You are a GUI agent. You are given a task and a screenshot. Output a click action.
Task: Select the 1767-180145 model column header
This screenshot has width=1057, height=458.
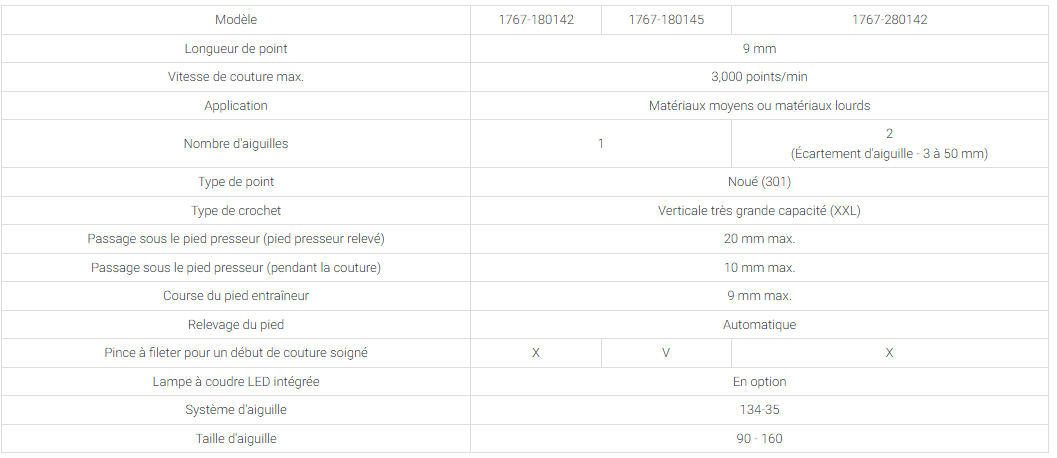666,20
